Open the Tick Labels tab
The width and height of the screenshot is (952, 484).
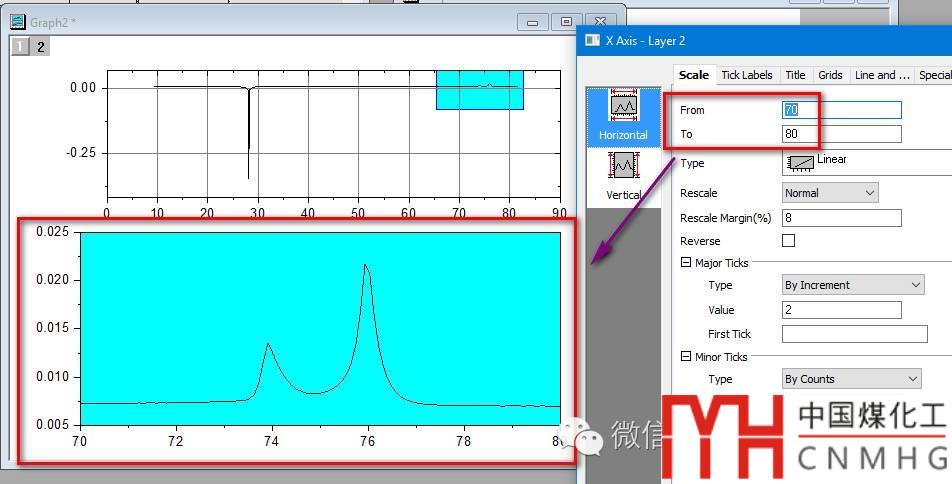click(x=747, y=75)
